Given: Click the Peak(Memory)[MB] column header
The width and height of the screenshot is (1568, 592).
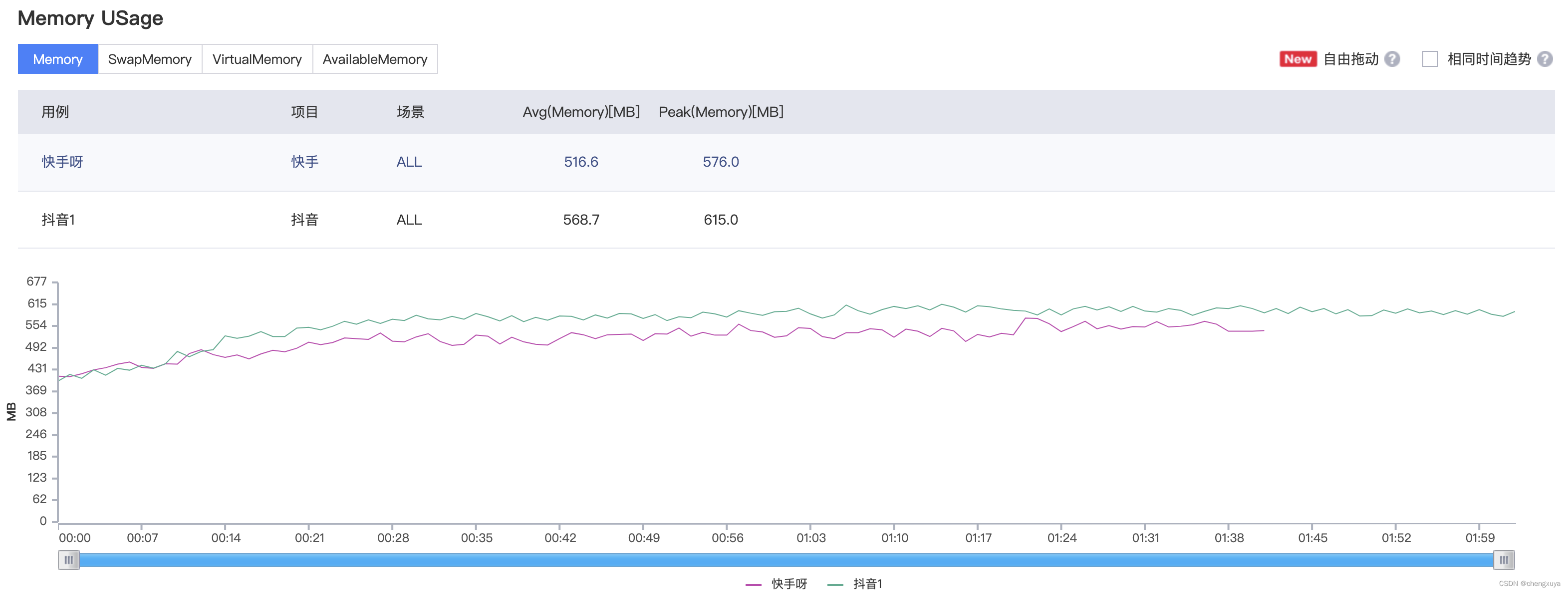Looking at the screenshot, I should pyautogui.click(x=721, y=112).
